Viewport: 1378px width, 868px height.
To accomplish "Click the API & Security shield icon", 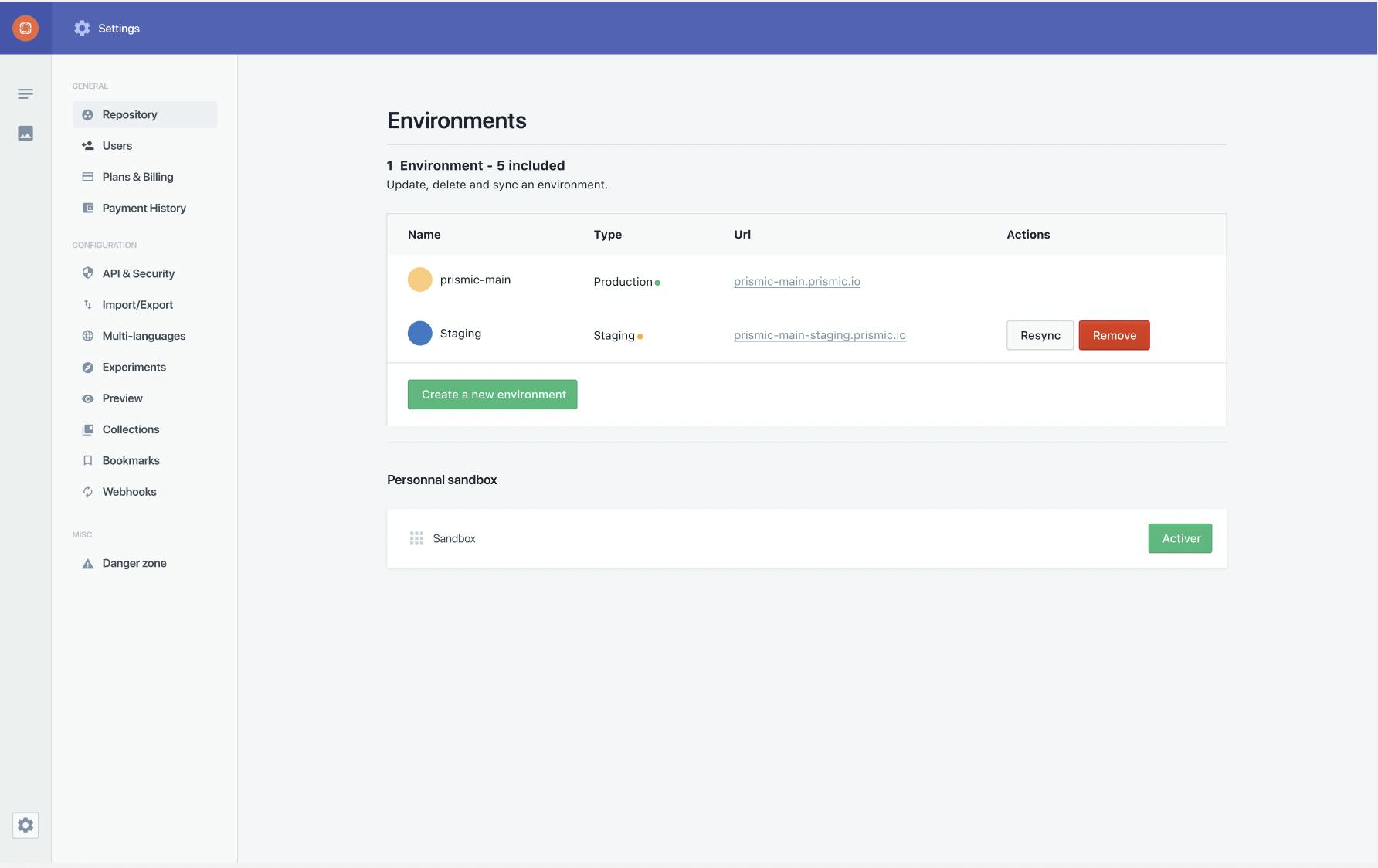I will 88,273.
